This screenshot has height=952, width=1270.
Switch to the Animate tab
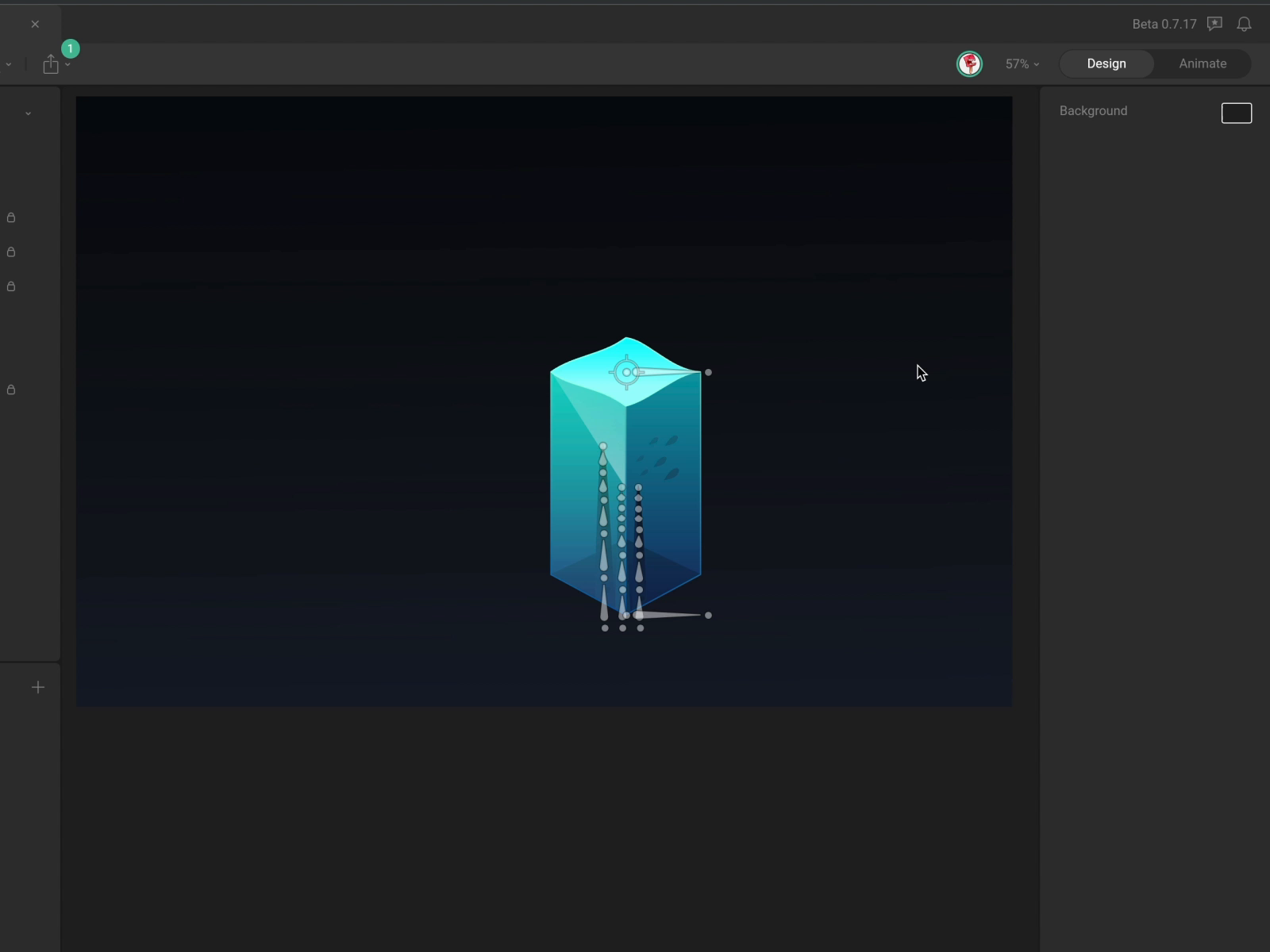click(1202, 63)
